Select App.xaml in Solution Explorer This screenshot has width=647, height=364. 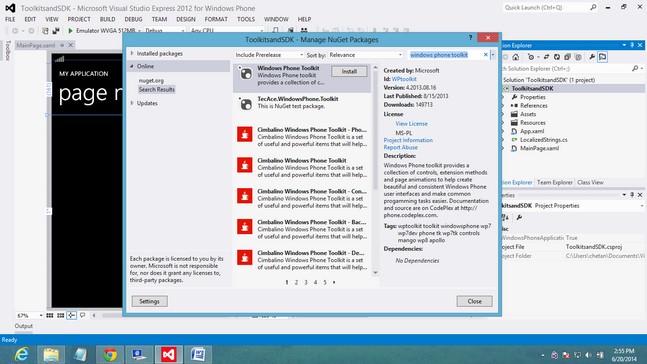click(x=532, y=131)
